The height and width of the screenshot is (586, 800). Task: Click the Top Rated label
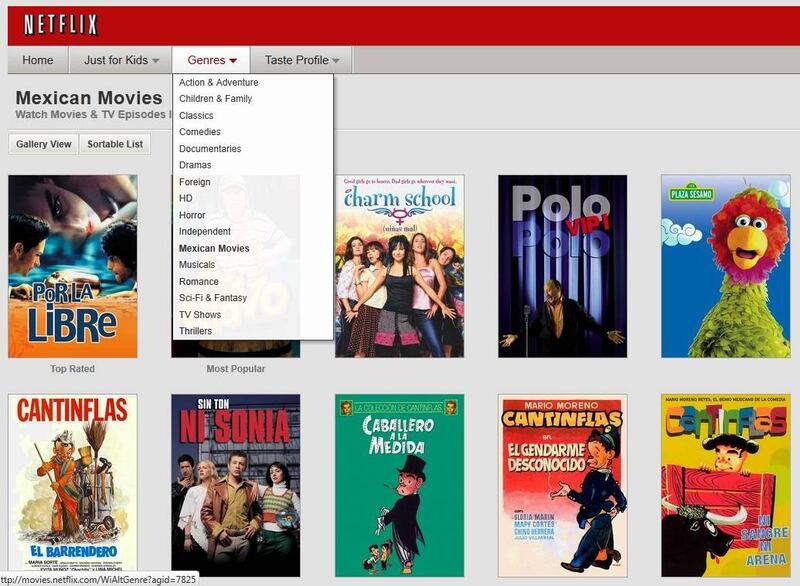click(x=72, y=369)
